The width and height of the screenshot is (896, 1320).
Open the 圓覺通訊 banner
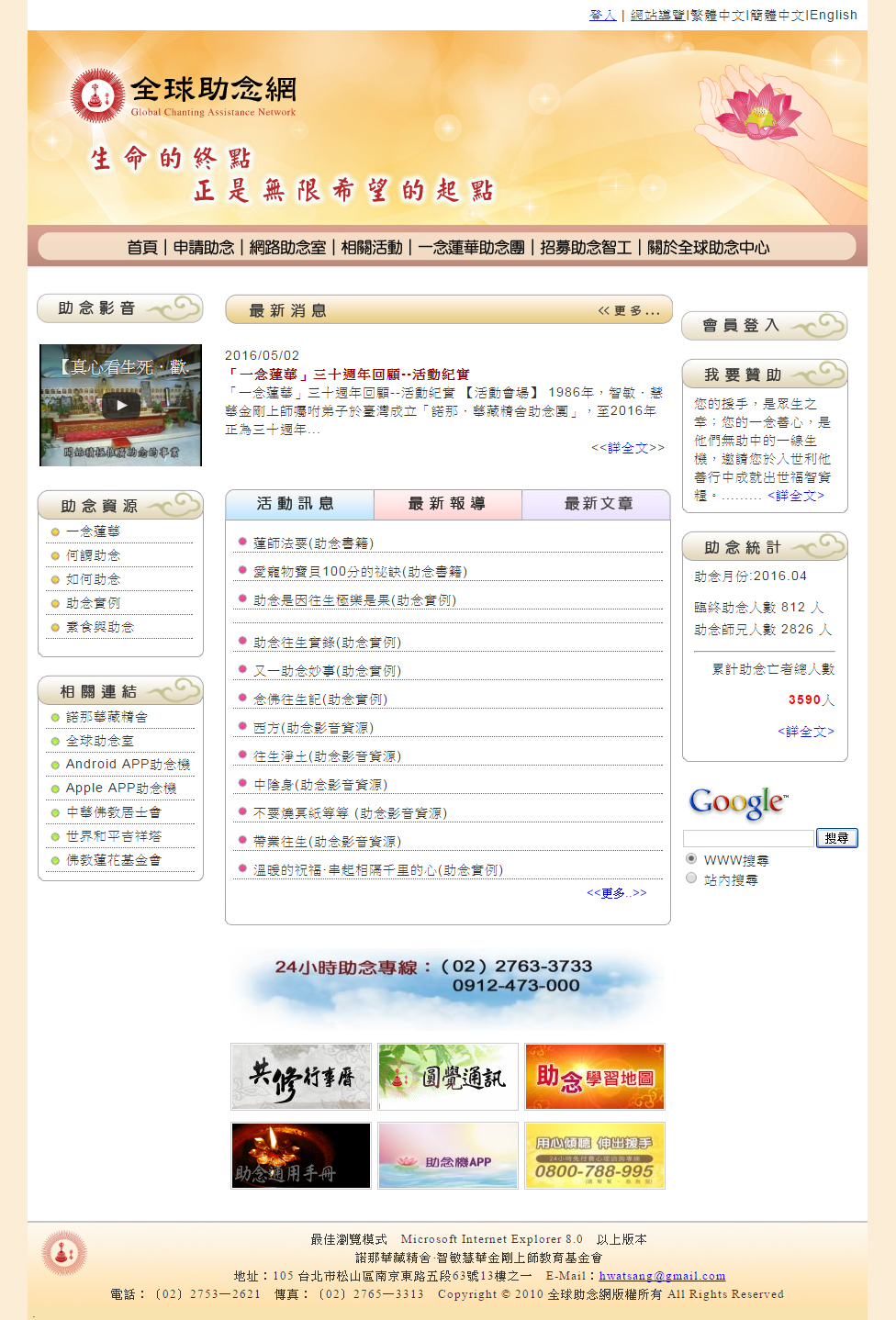click(x=448, y=1077)
